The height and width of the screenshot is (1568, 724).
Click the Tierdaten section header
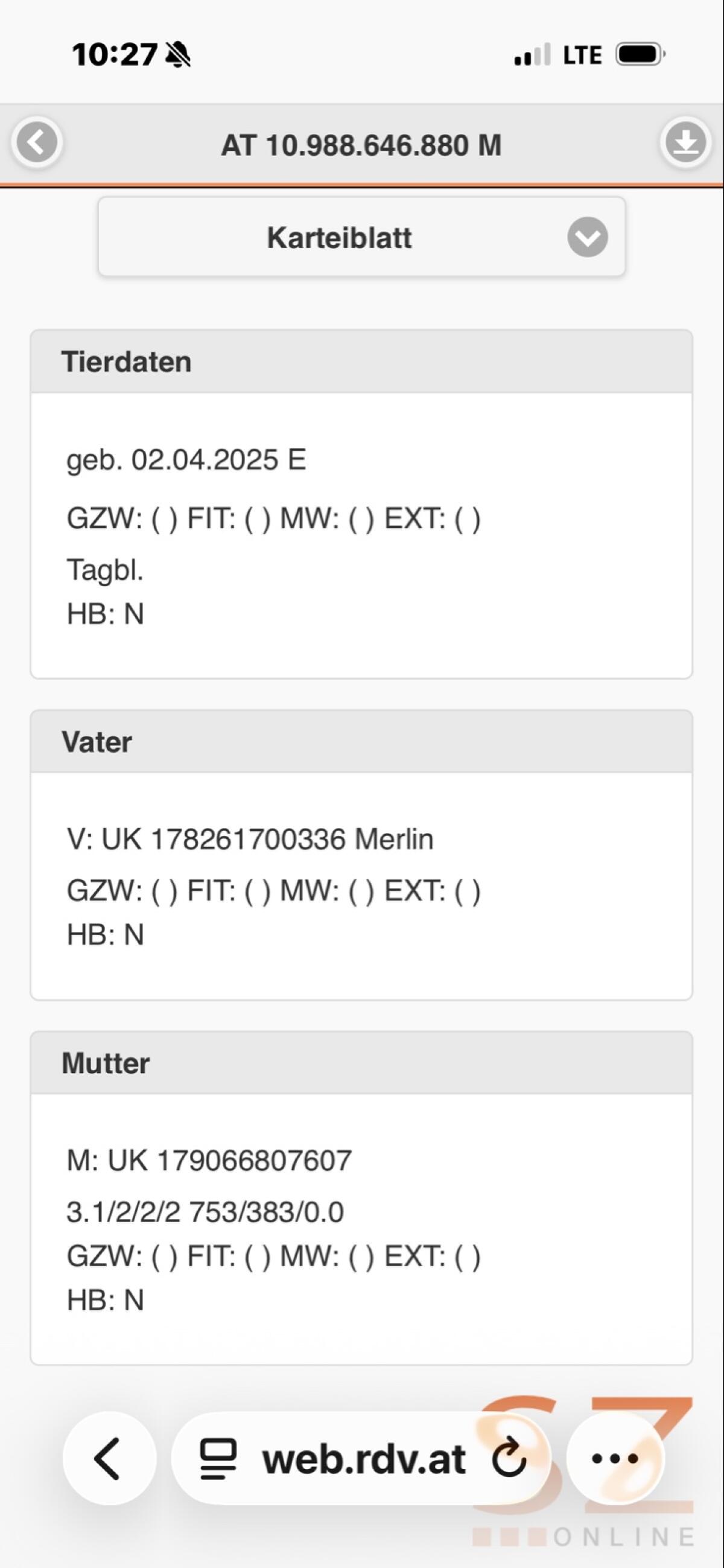coord(361,362)
